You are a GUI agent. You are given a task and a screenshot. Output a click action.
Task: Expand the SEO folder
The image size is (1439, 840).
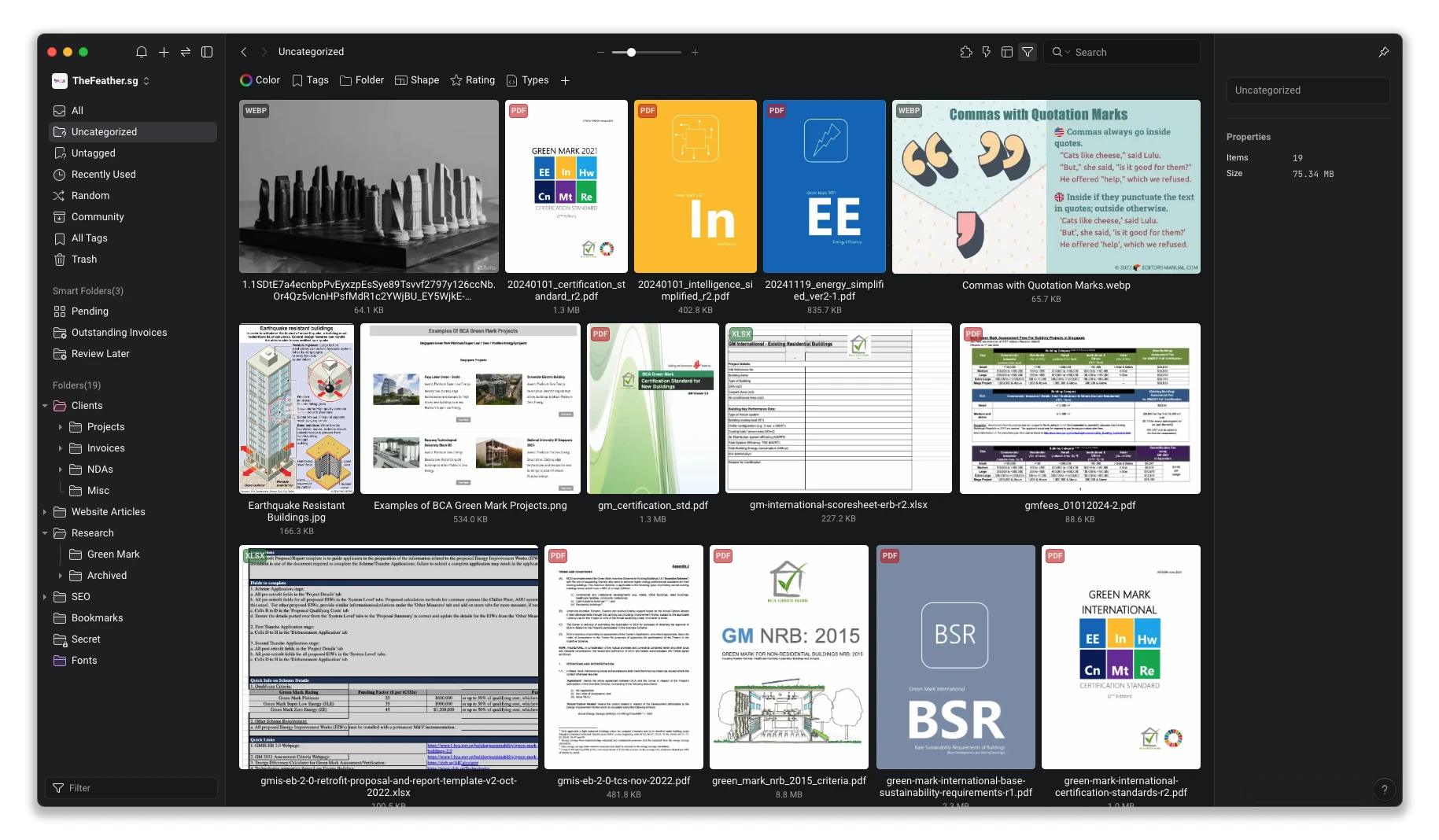tap(45, 597)
